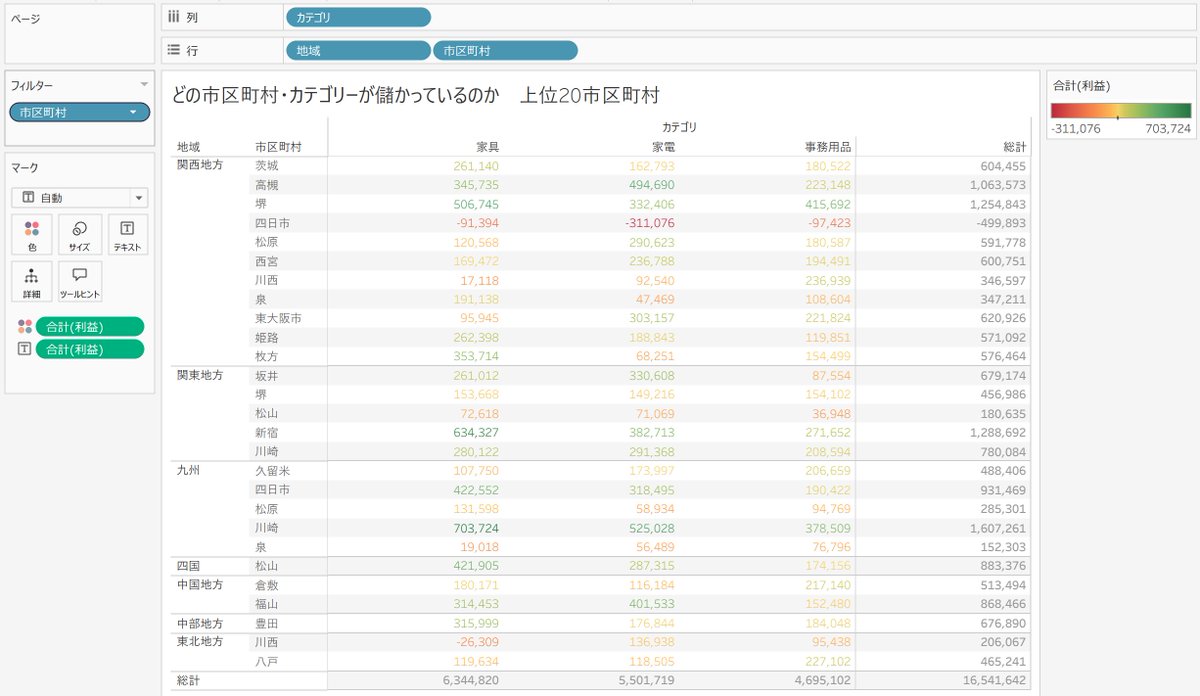Click the 494,690 value in 高槻 row

pos(652,185)
